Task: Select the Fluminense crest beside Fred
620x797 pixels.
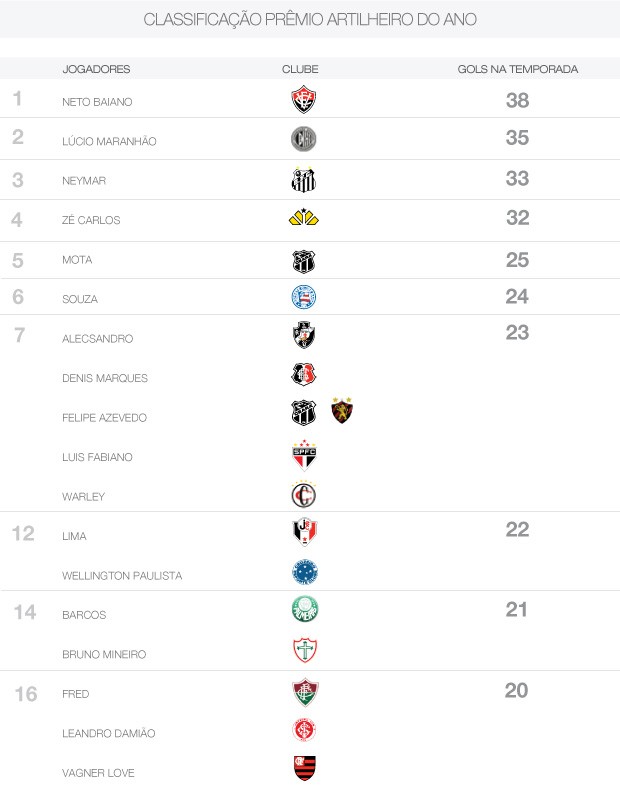Action: 304,691
